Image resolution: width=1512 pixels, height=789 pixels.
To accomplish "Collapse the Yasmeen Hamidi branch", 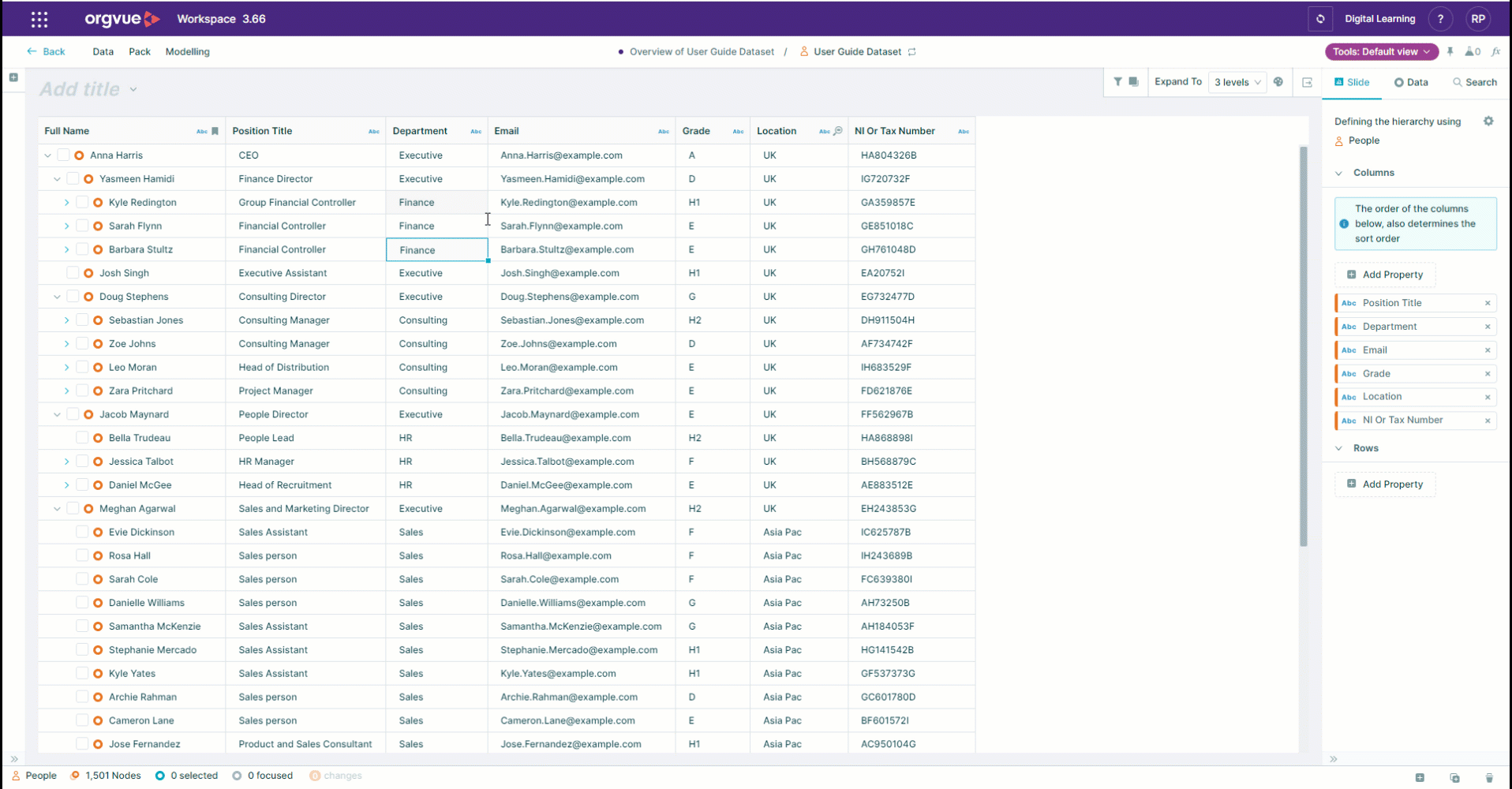I will coord(57,179).
